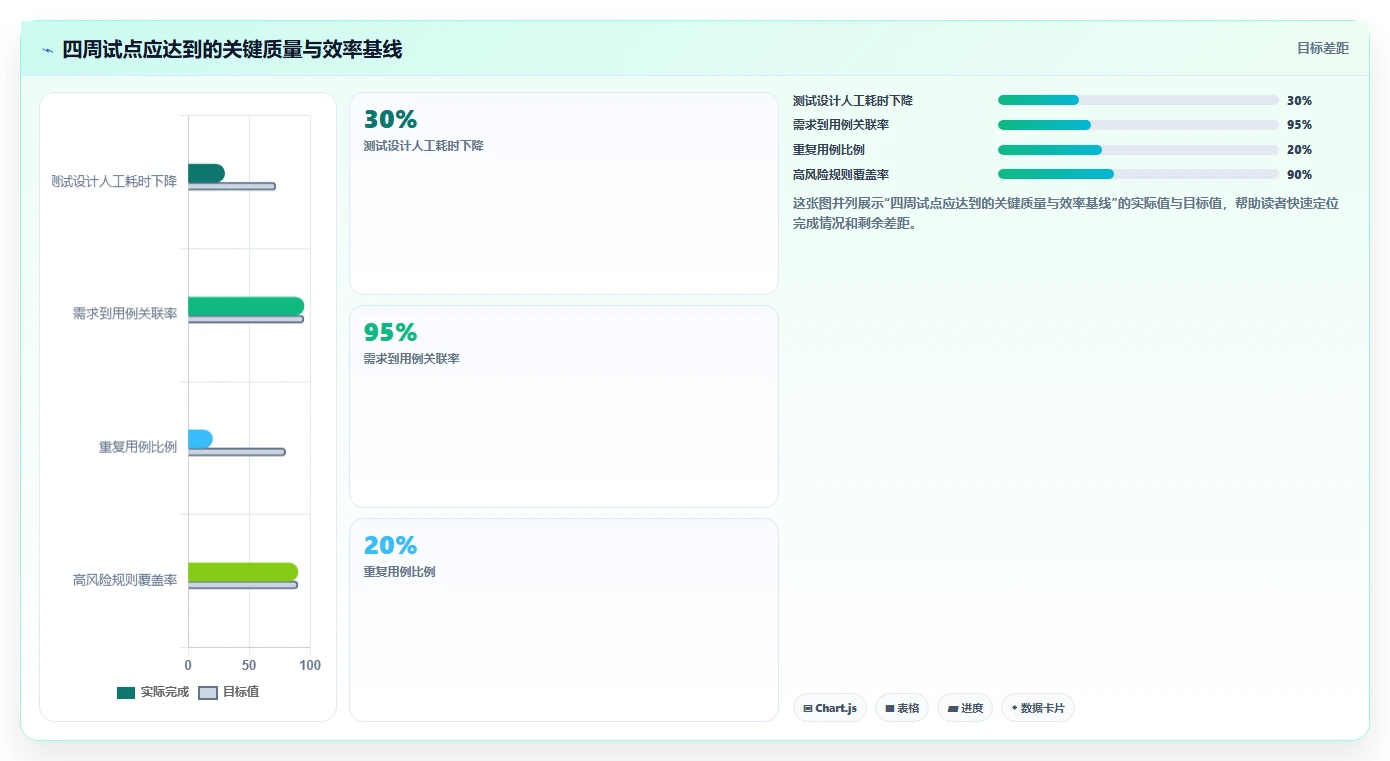Click the lightning icon beside the title
The height and width of the screenshot is (761, 1390).
pos(48,50)
